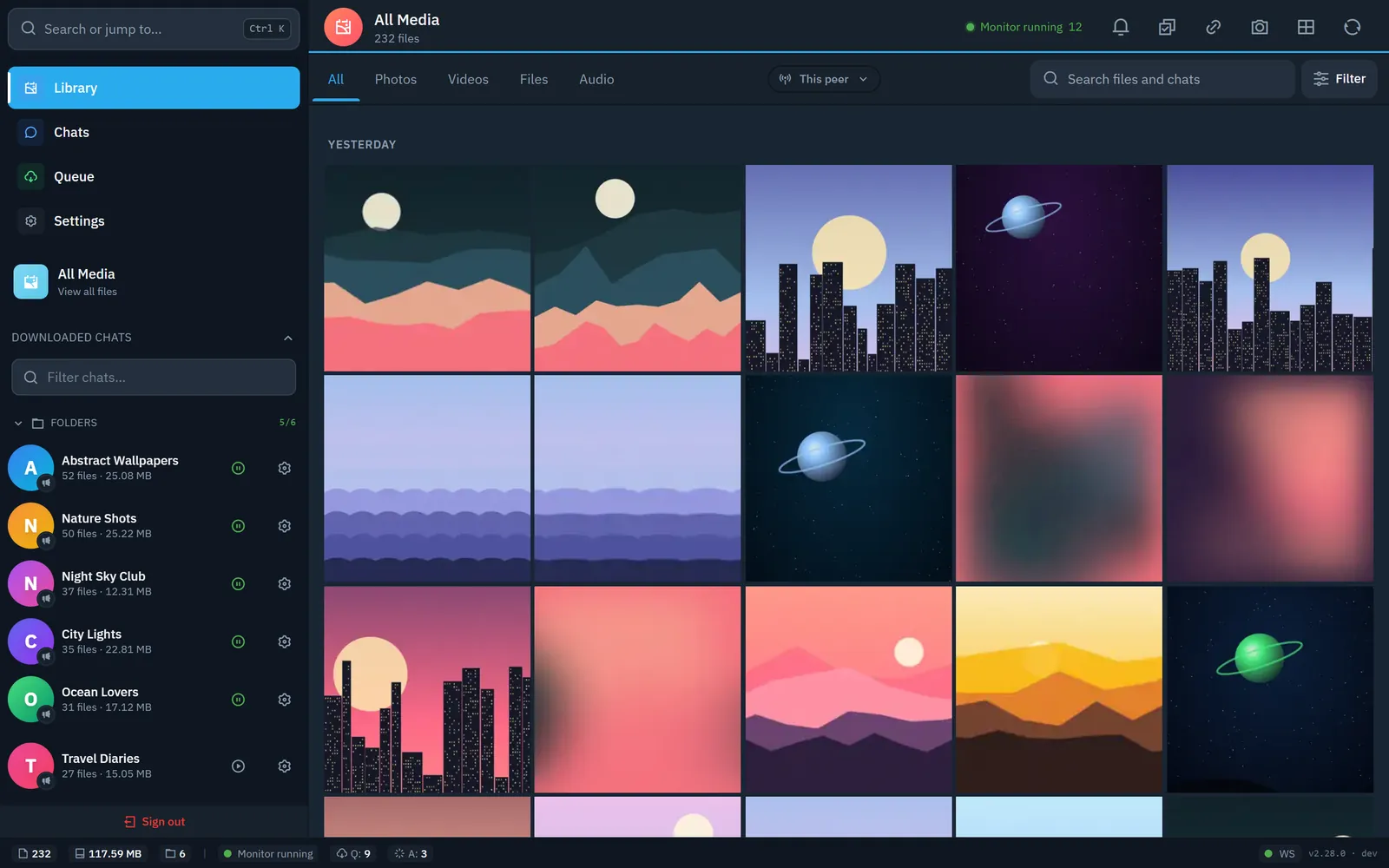
Task: Switch to the Audio tab
Action: click(x=596, y=79)
